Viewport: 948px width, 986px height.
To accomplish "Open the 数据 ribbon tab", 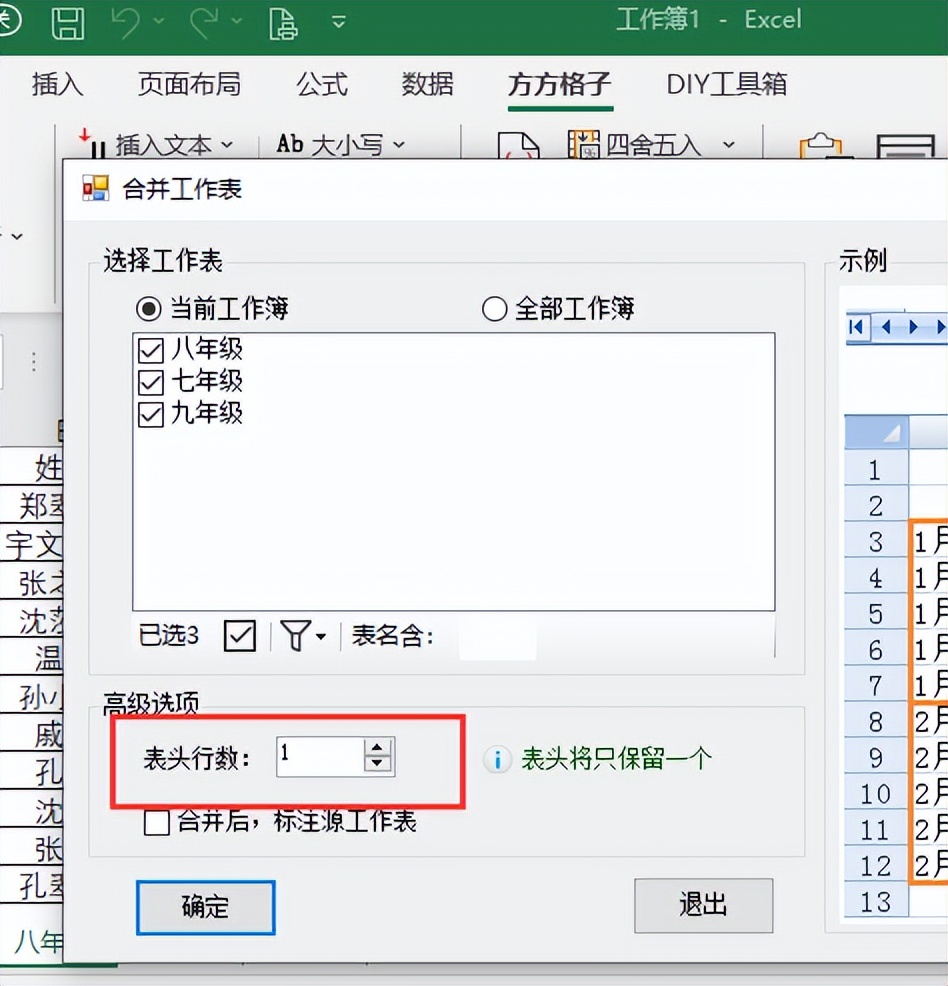I will (427, 84).
